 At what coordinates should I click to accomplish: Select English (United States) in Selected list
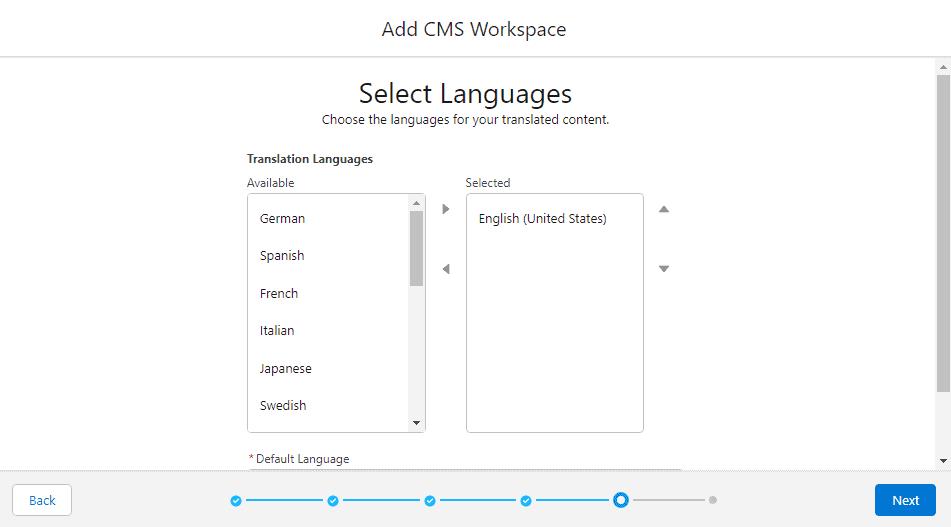point(543,219)
